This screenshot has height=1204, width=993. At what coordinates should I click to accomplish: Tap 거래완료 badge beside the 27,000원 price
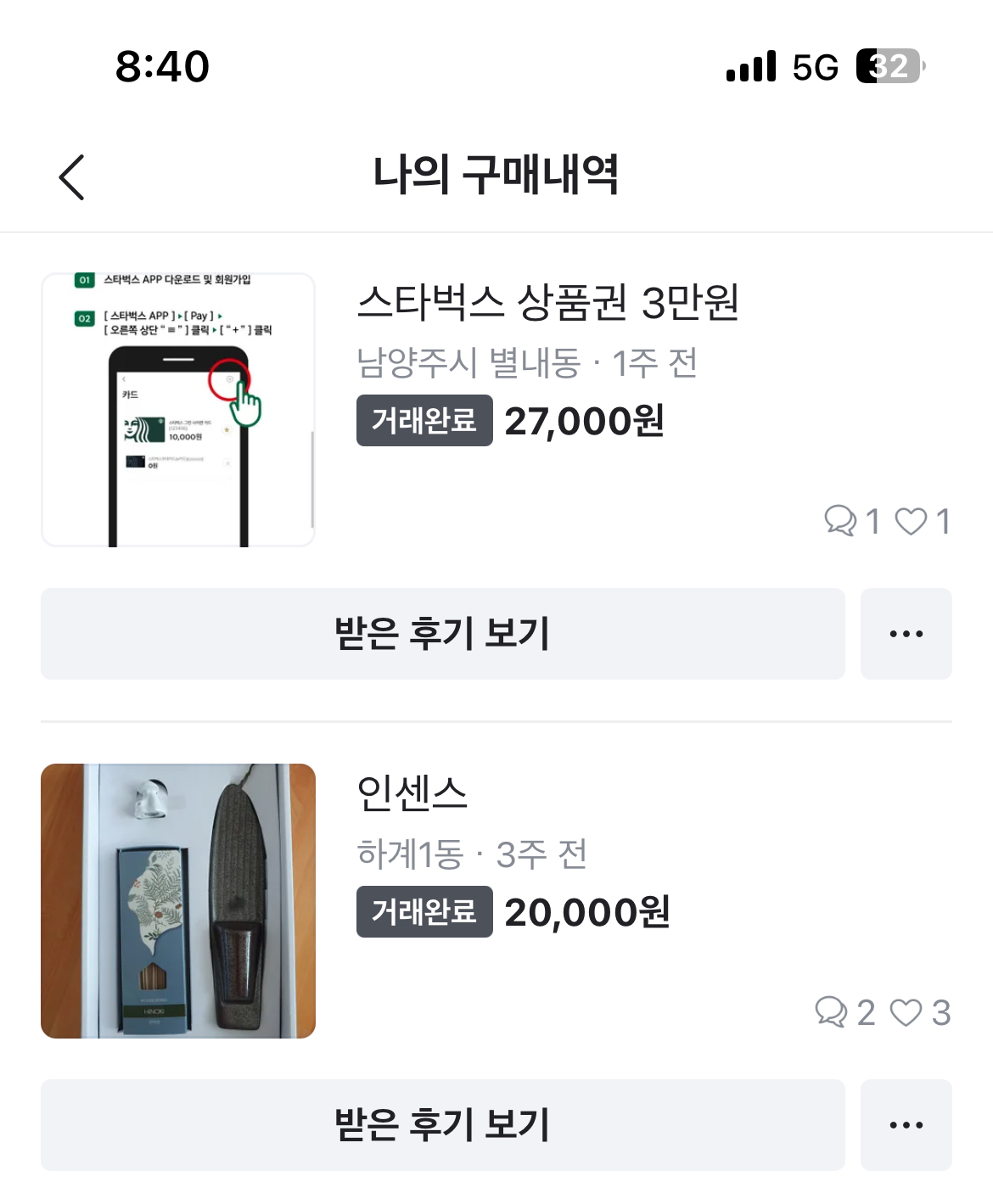coord(424,420)
